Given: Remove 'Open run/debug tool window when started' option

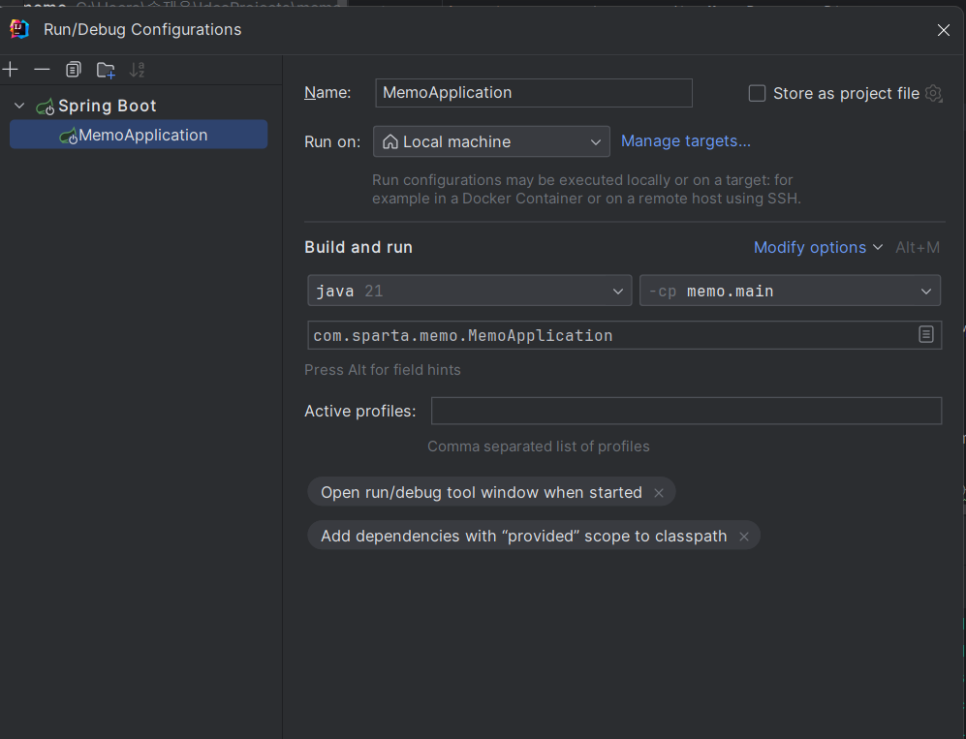Looking at the screenshot, I should click(x=659, y=493).
